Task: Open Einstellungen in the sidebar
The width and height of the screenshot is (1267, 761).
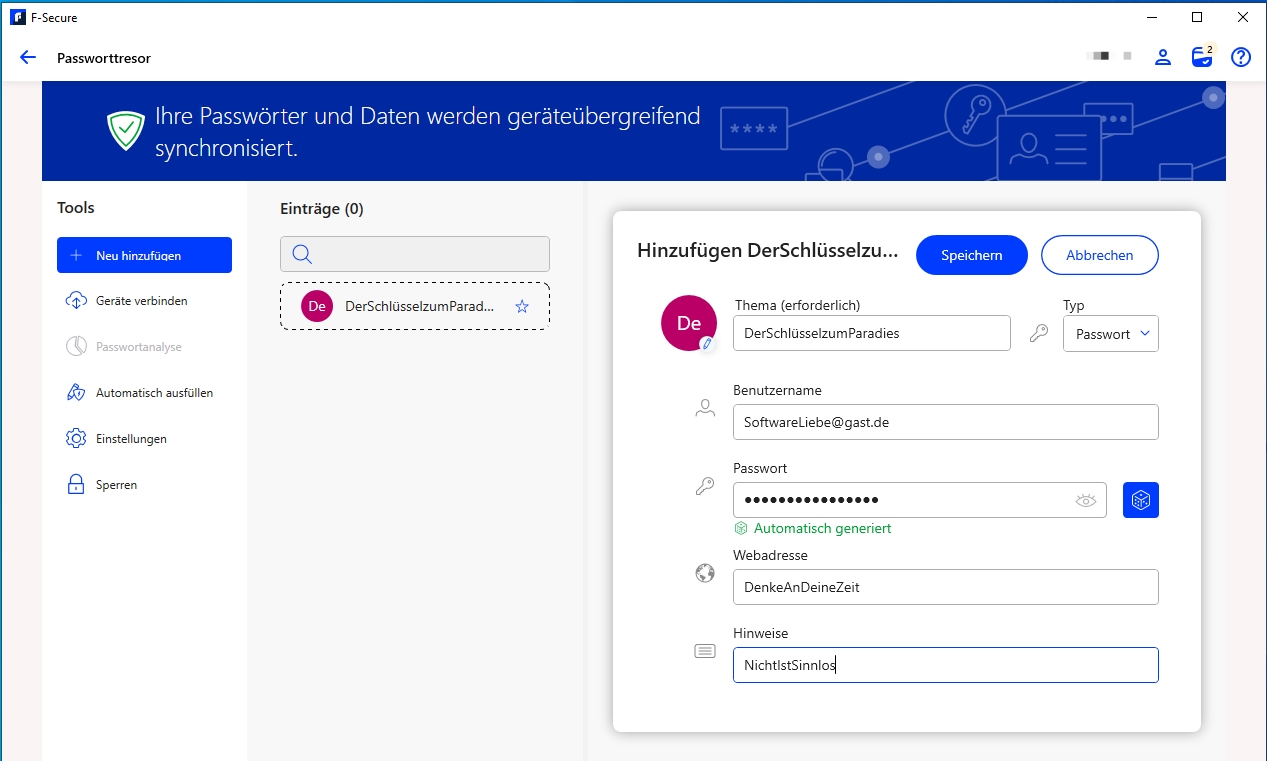Action: click(131, 439)
